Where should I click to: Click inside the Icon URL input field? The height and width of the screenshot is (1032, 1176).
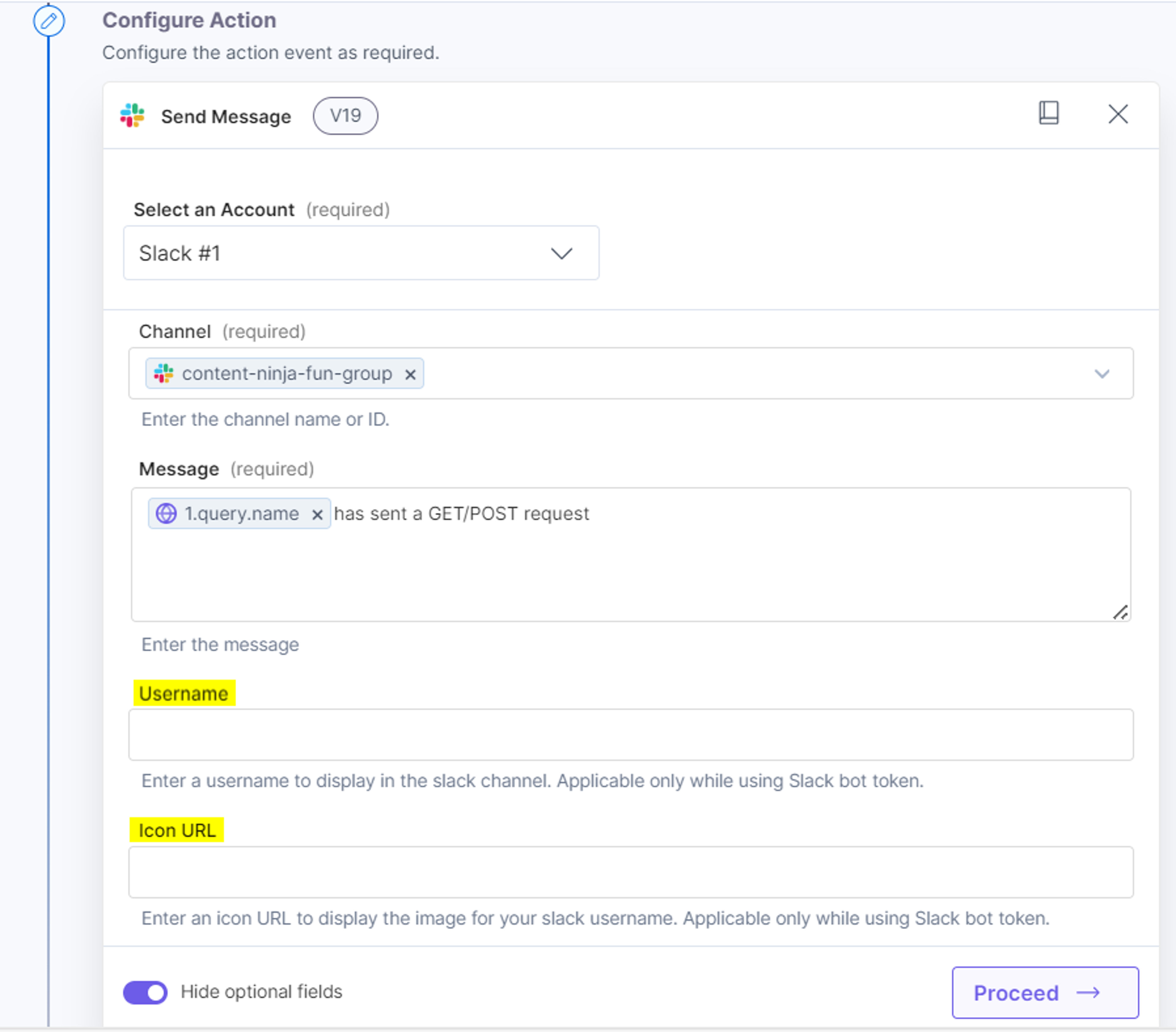tap(631, 872)
